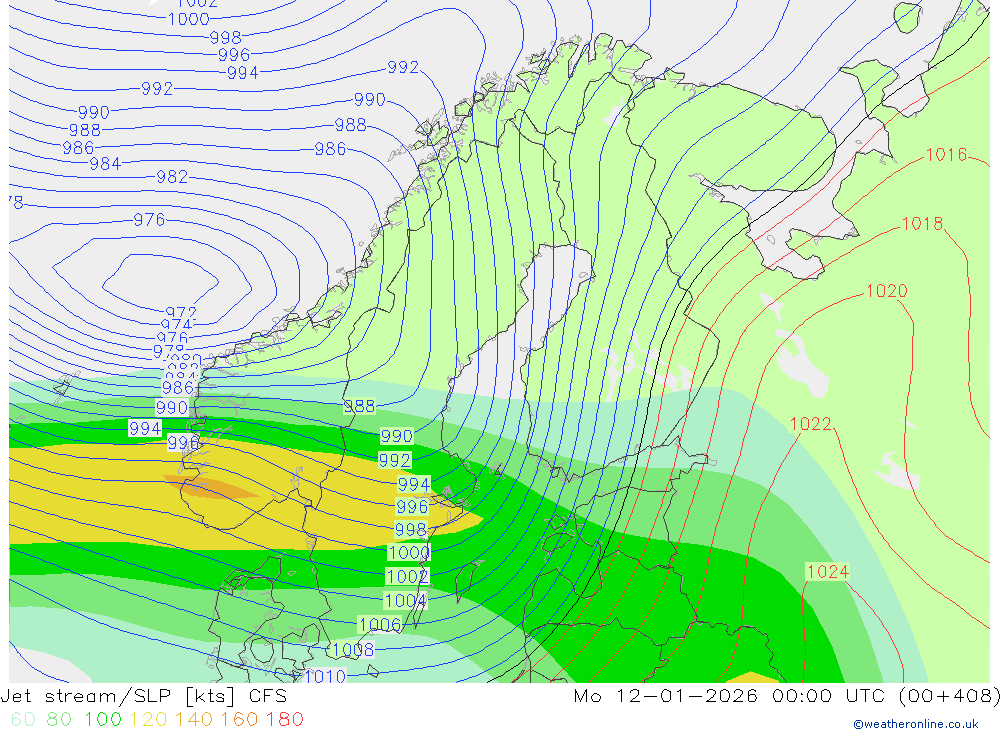This screenshot has height=733, width=1000.
Task: Click the 974 isobar label
Action: pos(177,325)
